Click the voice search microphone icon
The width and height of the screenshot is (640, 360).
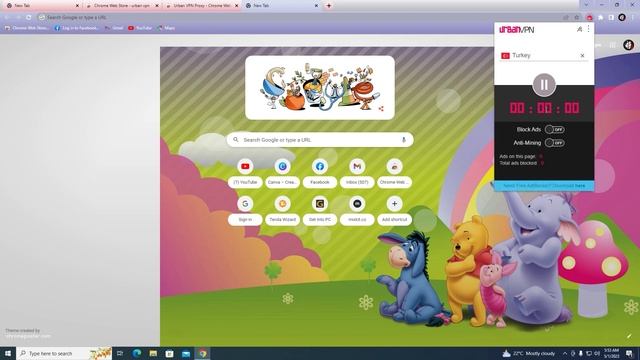[404, 140]
